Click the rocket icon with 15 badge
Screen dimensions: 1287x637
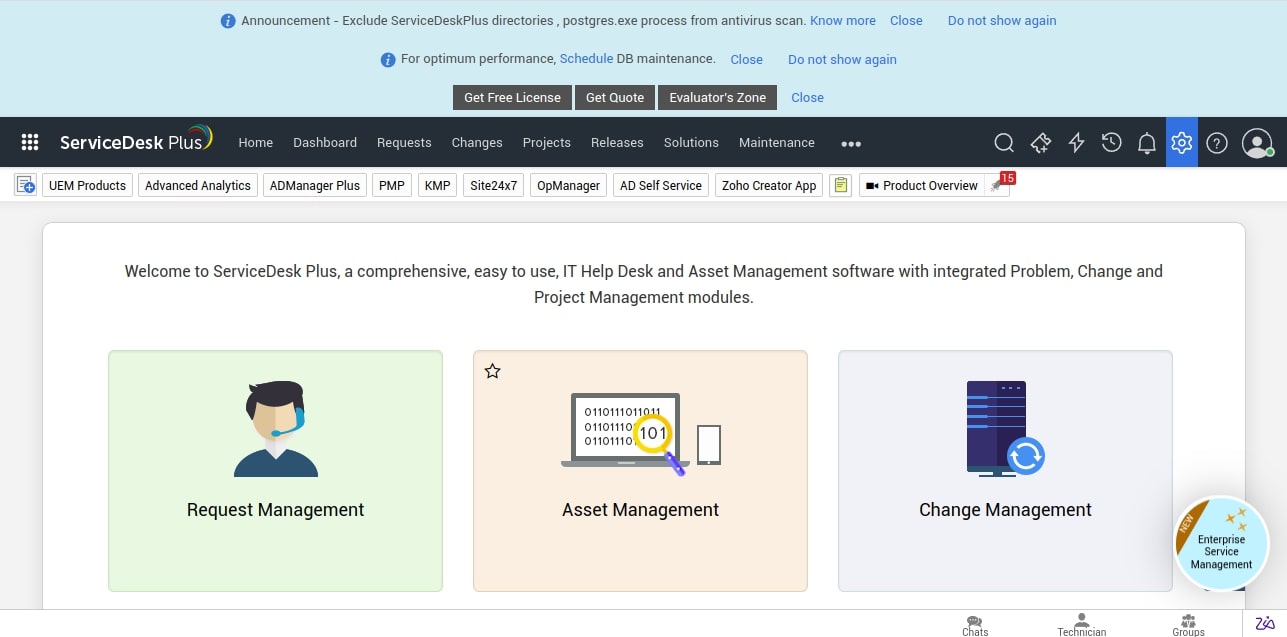click(997, 184)
